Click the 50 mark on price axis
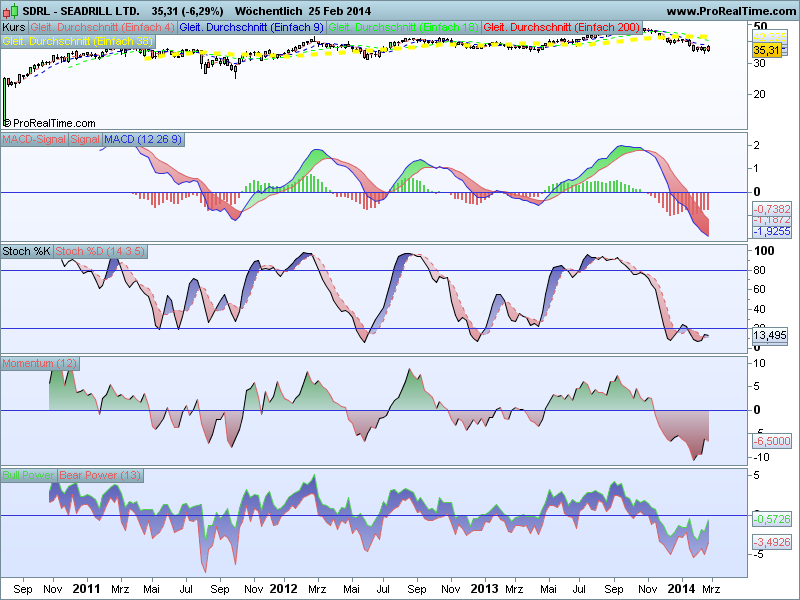 coord(760,27)
